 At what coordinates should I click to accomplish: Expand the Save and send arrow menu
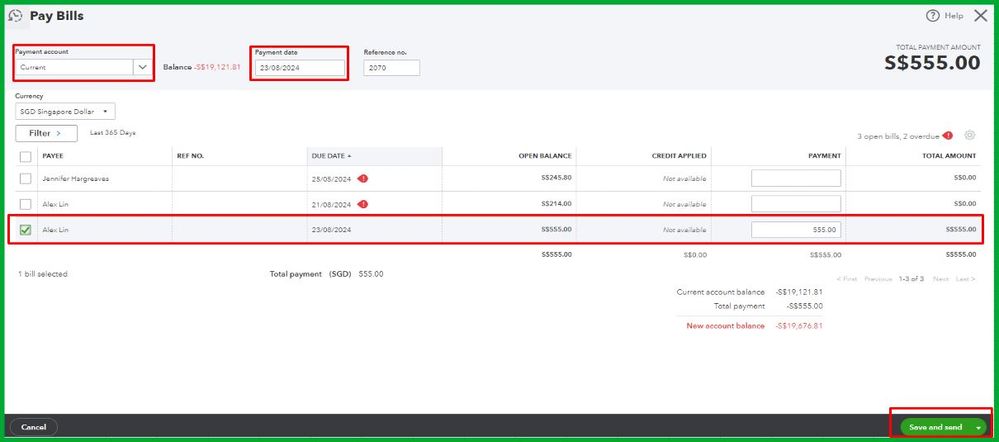[x=978, y=427]
